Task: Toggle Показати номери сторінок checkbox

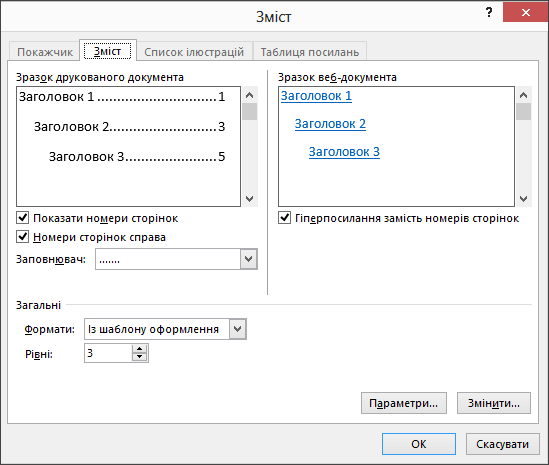Action: tap(23, 217)
